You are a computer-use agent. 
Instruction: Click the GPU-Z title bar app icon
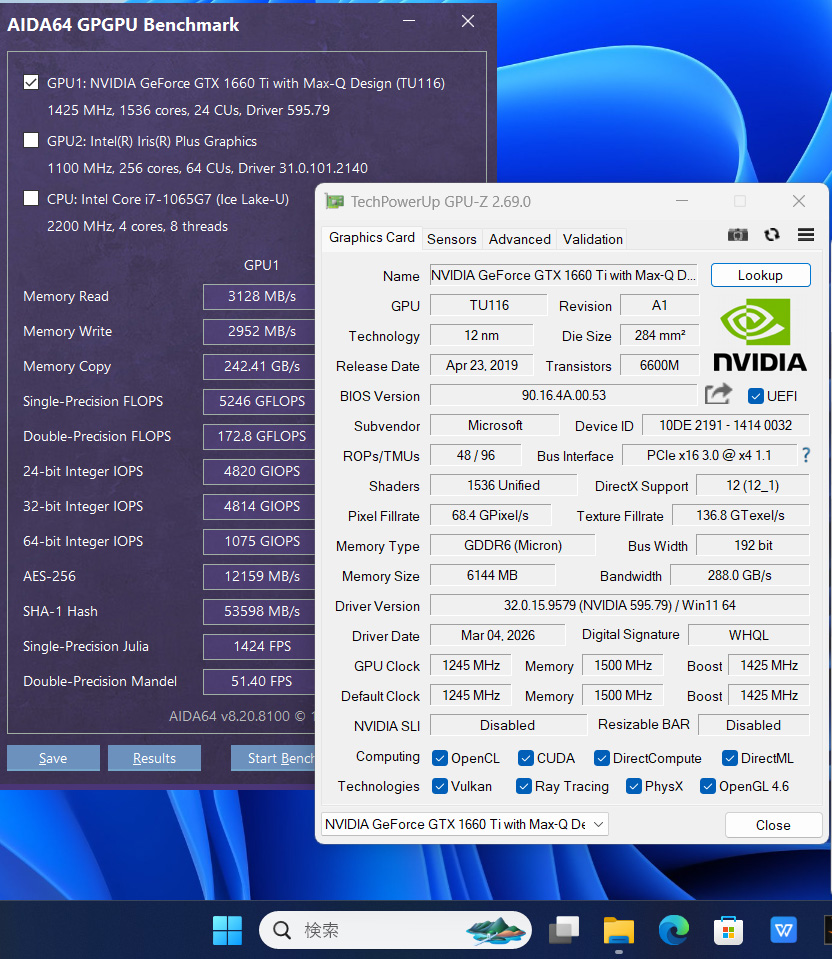[334, 201]
